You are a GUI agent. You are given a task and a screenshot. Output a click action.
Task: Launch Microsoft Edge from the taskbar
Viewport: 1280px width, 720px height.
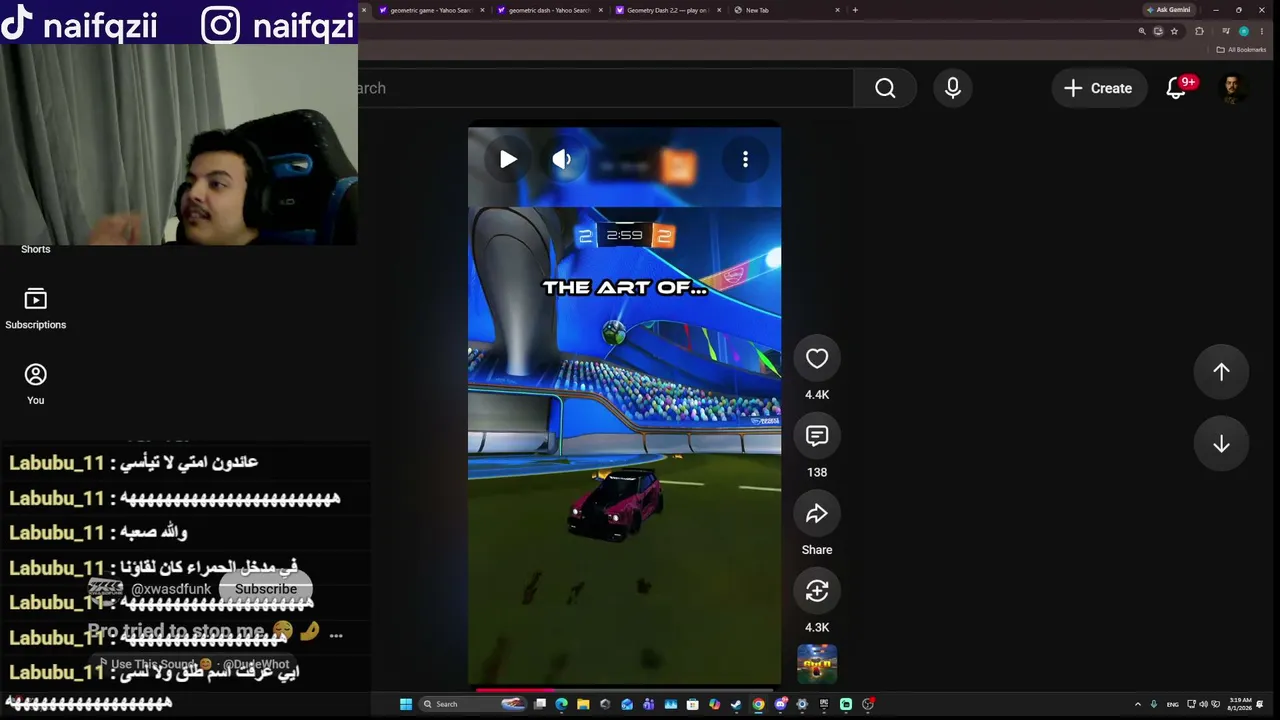561,704
